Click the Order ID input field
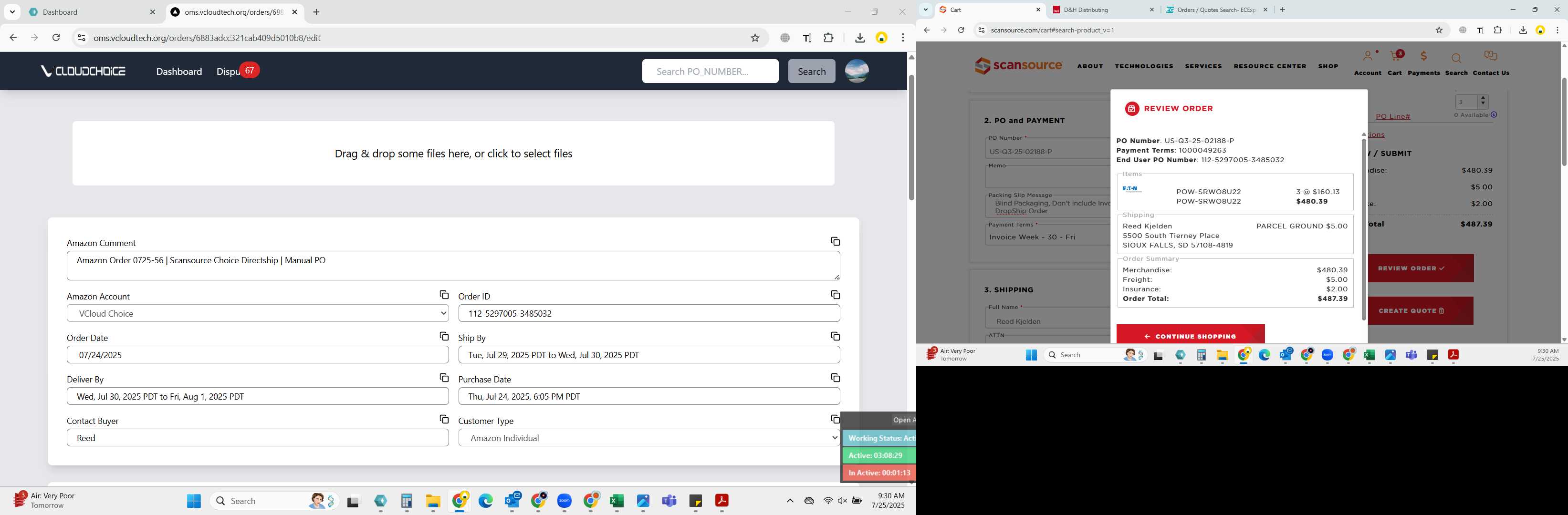1568x515 pixels. pos(649,314)
